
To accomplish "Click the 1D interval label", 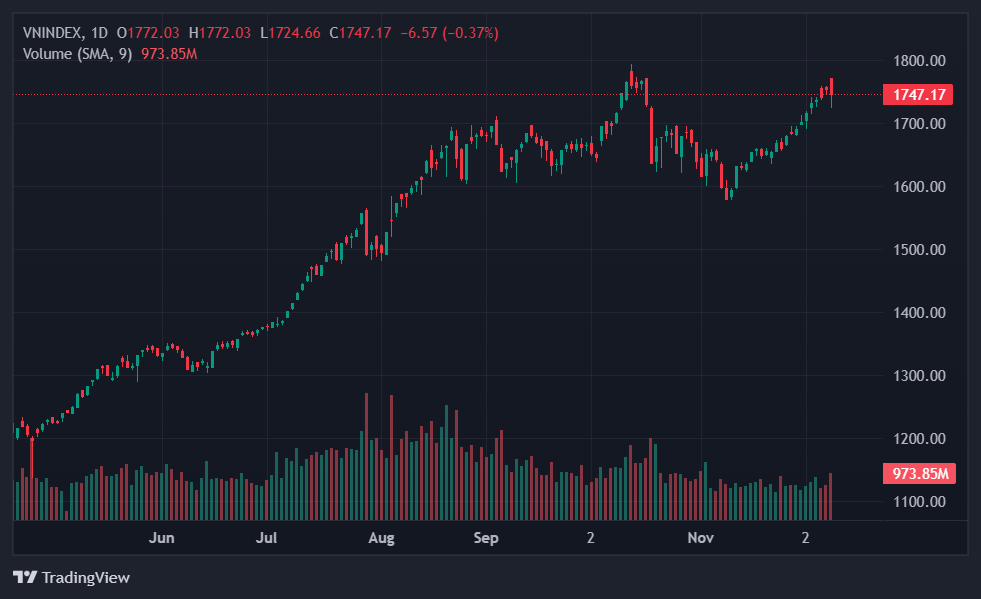I will pos(99,33).
